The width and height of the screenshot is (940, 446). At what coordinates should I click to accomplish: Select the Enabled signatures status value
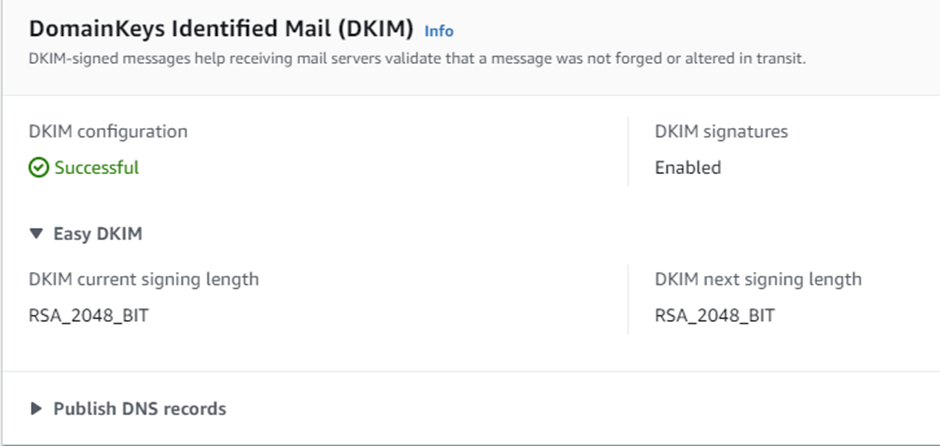[688, 168]
